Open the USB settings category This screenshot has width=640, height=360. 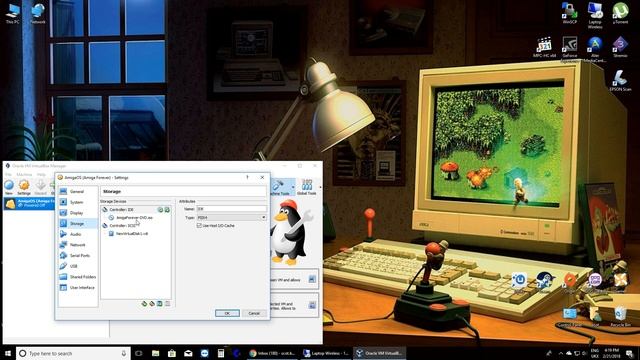tap(77, 266)
